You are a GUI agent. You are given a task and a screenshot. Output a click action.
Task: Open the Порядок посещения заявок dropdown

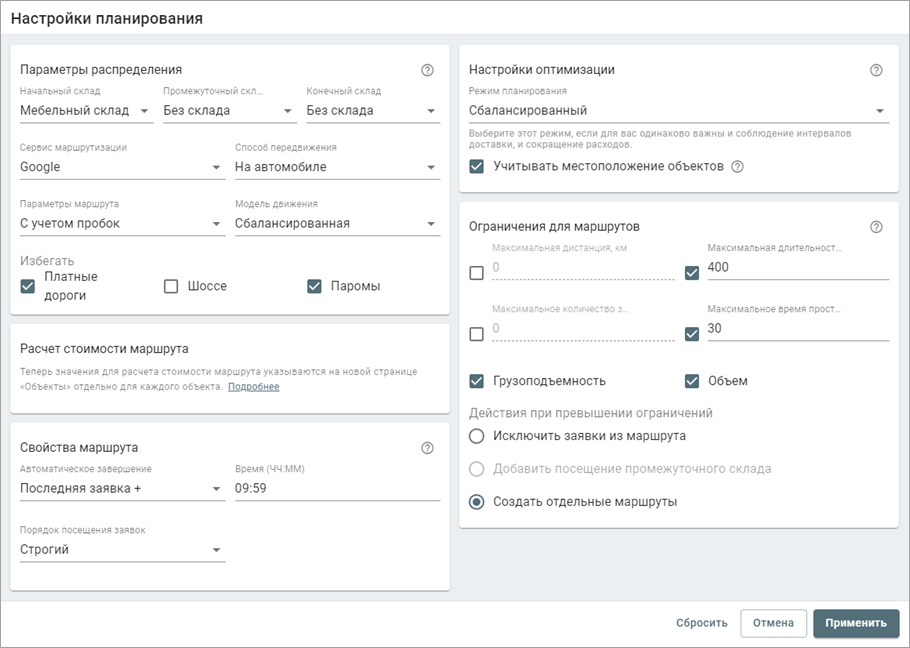[120, 549]
